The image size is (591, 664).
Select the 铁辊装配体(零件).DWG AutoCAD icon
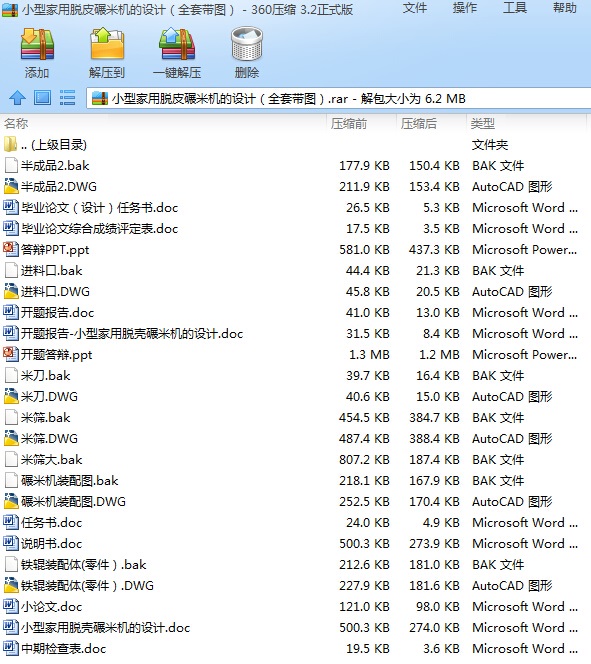(x=11, y=585)
